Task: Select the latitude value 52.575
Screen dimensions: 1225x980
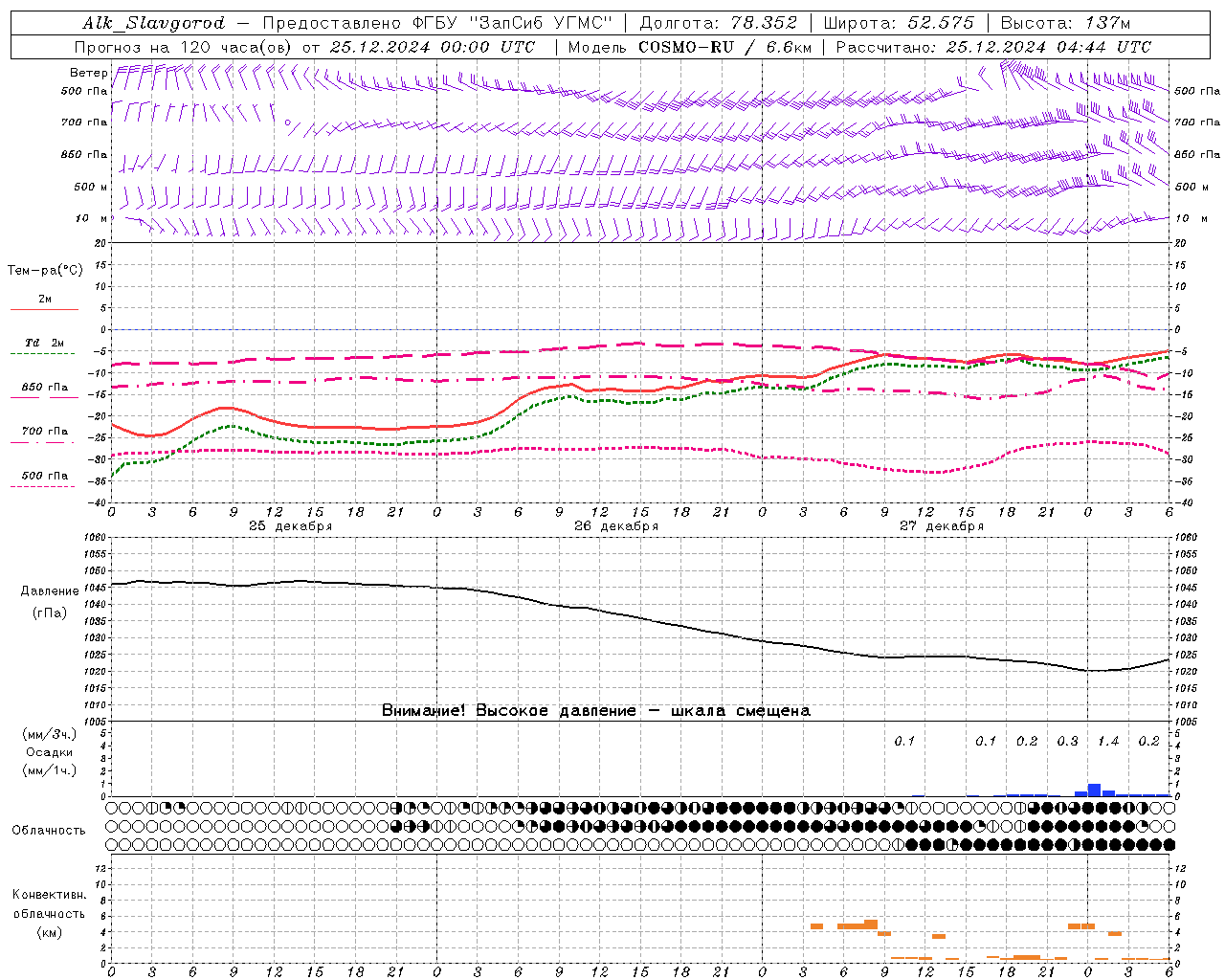Action: pyautogui.click(x=939, y=23)
